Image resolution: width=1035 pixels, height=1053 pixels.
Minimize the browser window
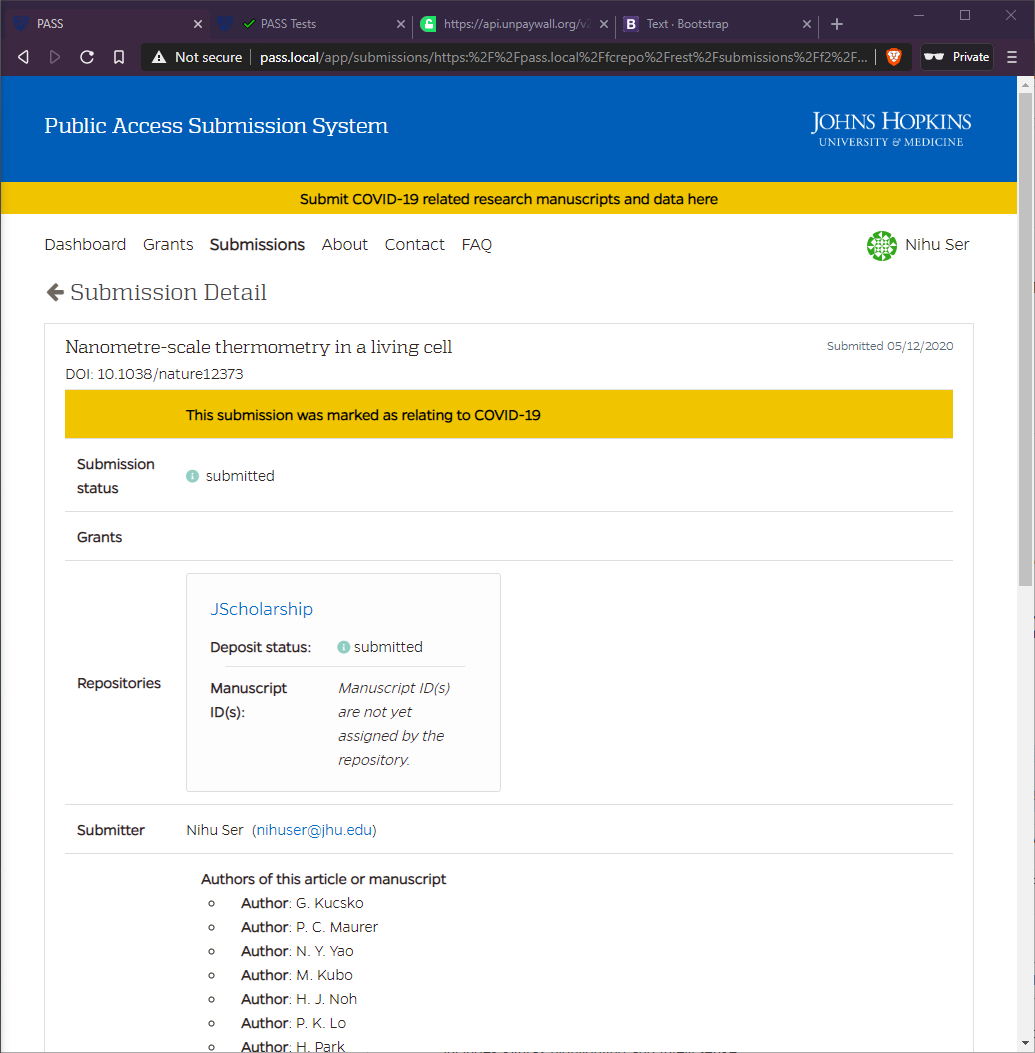[919, 15]
